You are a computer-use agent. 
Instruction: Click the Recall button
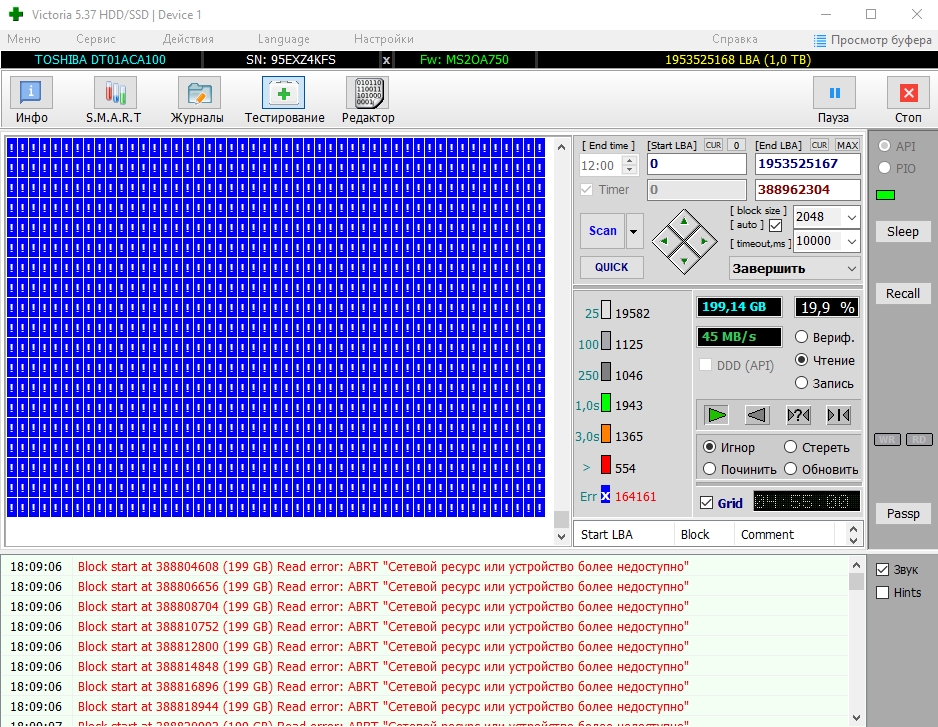(902, 293)
